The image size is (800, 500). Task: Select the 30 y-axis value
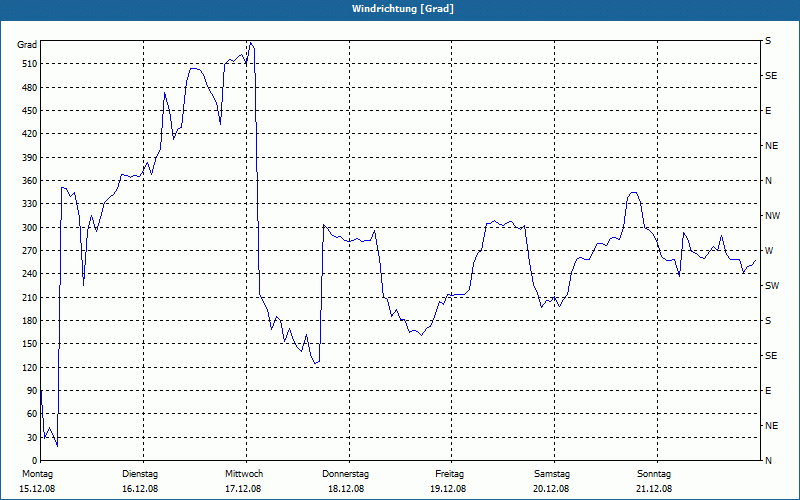click(x=32, y=437)
